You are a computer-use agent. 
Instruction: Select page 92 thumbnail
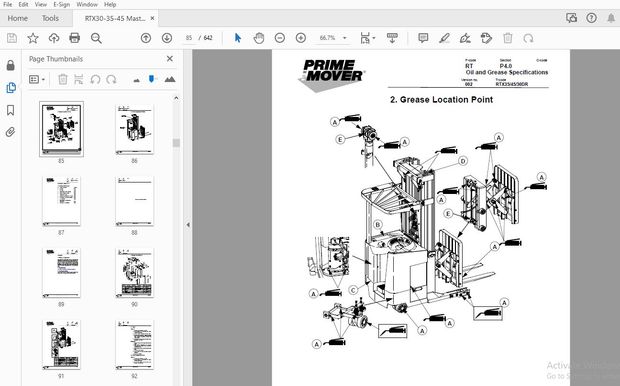(x=134, y=345)
